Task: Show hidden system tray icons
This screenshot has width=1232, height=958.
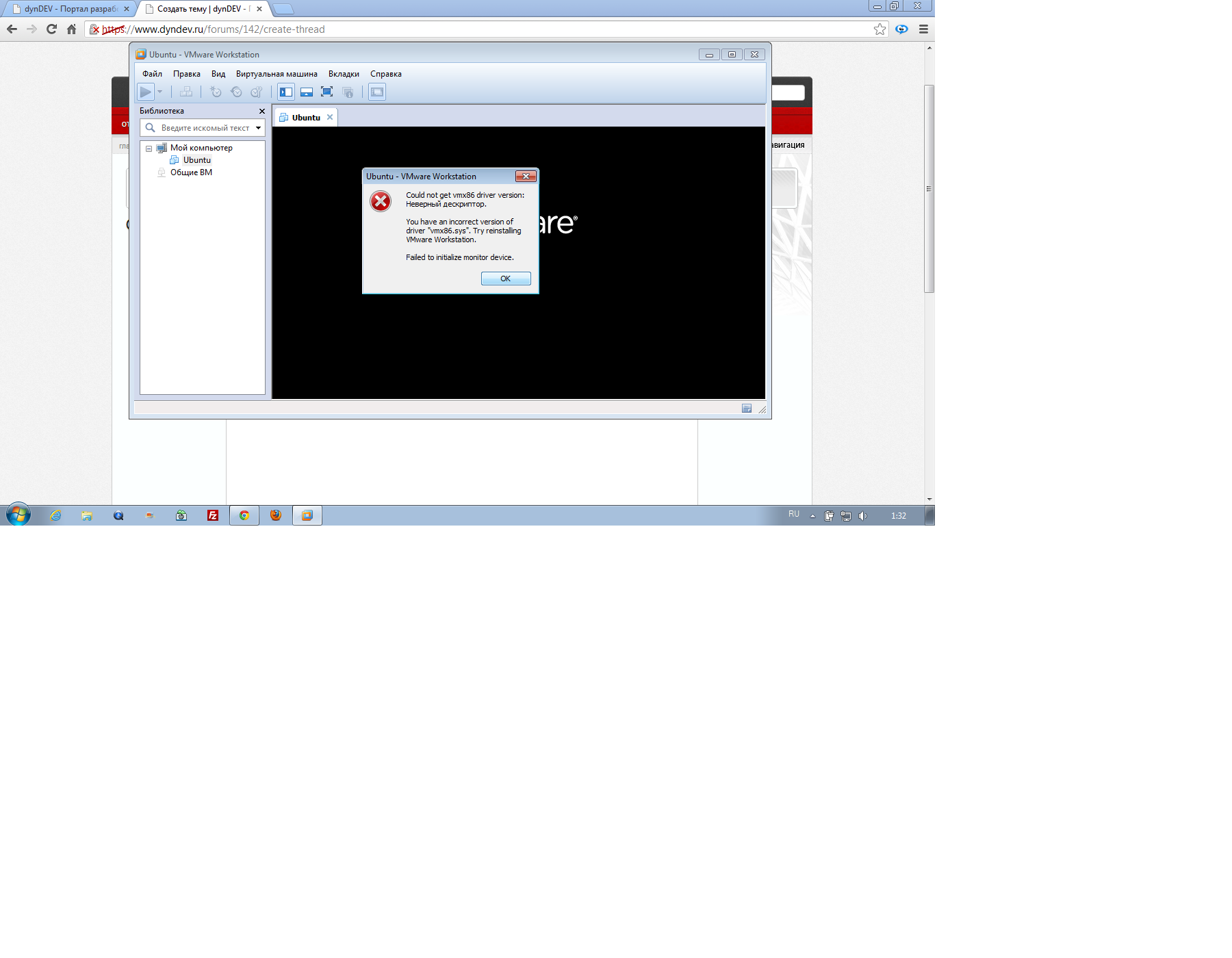Action: pyautogui.click(x=812, y=516)
